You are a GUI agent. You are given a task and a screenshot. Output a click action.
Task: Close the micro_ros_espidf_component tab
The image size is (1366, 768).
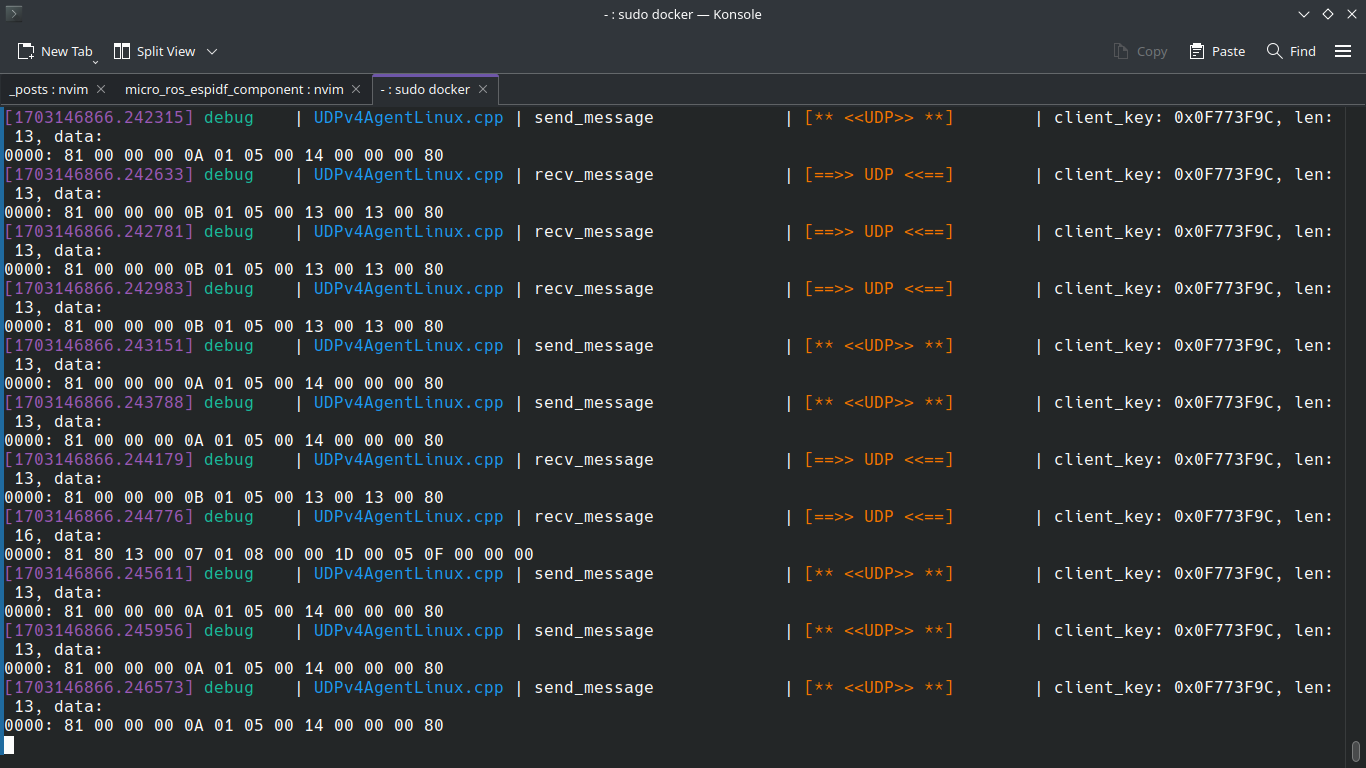click(x=356, y=89)
